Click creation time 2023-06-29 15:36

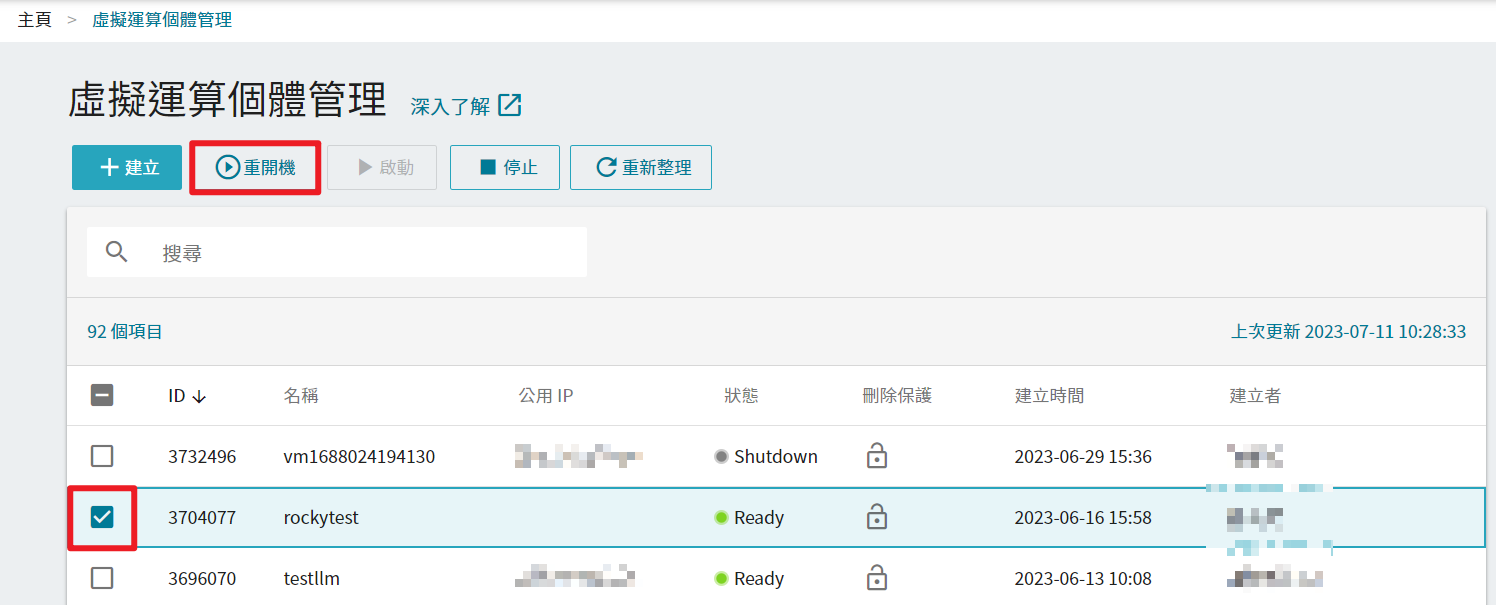pyautogui.click(x=1083, y=457)
